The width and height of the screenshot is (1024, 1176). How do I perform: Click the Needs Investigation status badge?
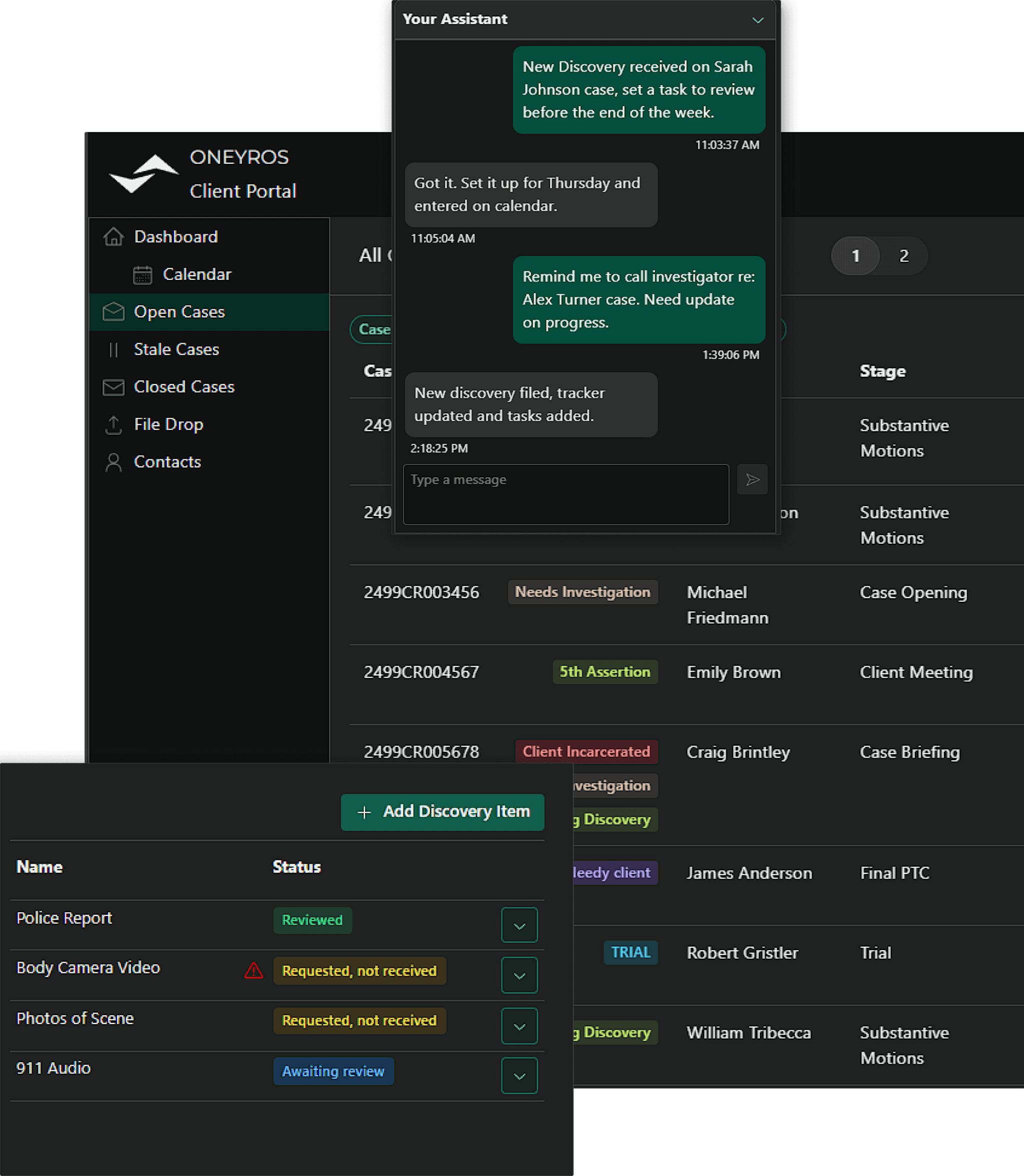584,592
